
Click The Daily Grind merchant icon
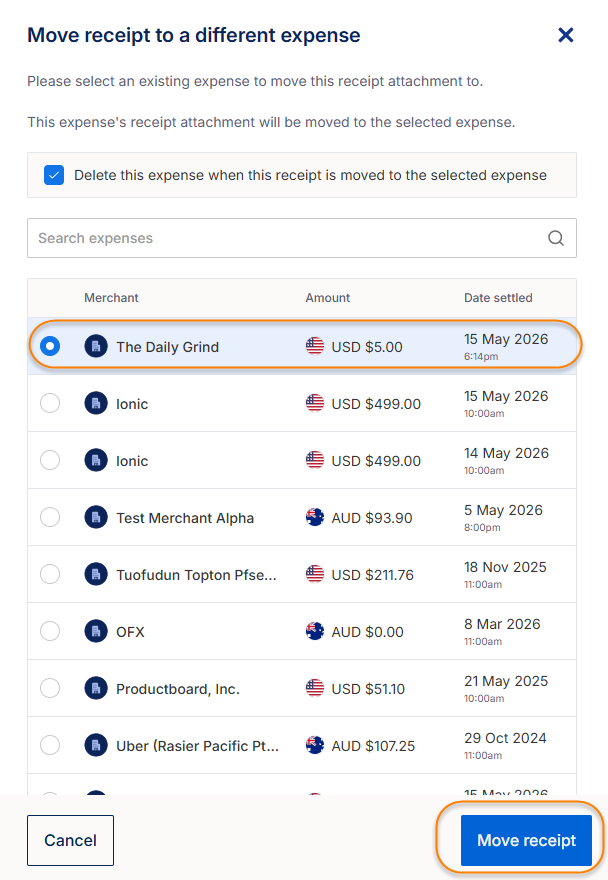pyautogui.click(x=96, y=346)
